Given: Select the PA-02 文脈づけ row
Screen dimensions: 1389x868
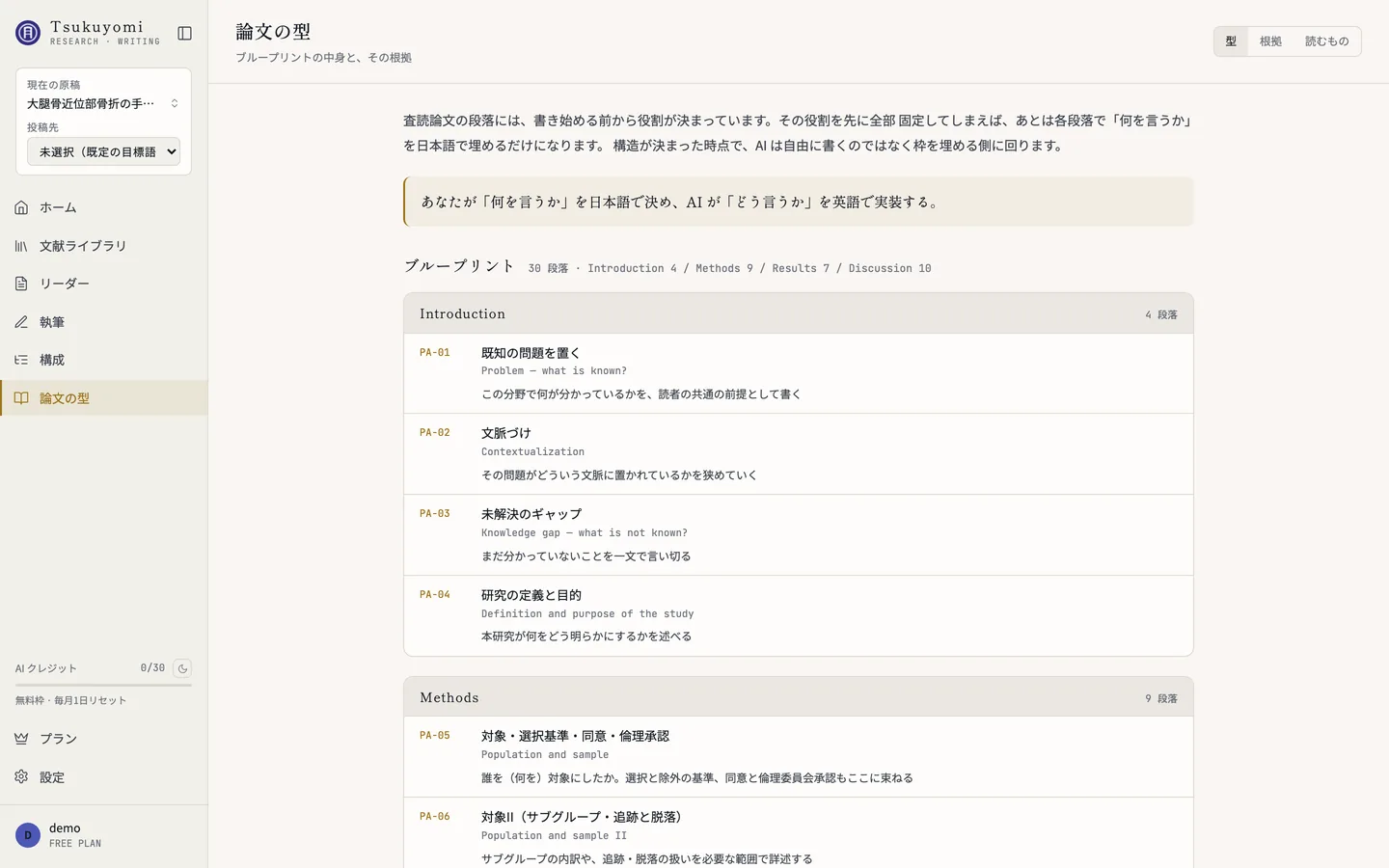Looking at the screenshot, I should [x=799, y=454].
